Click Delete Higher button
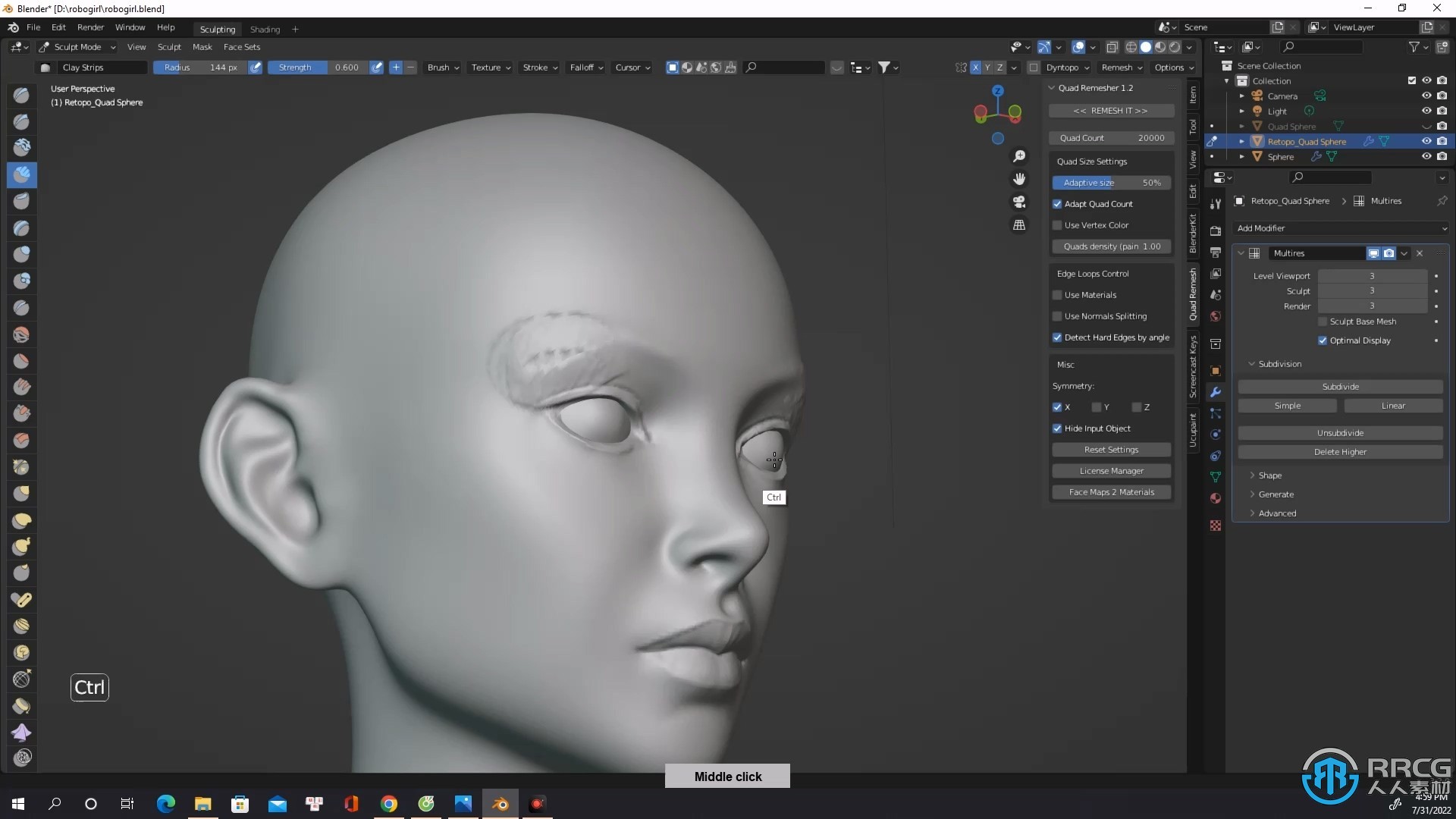The image size is (1456, 819). [x=1340, y=452]
